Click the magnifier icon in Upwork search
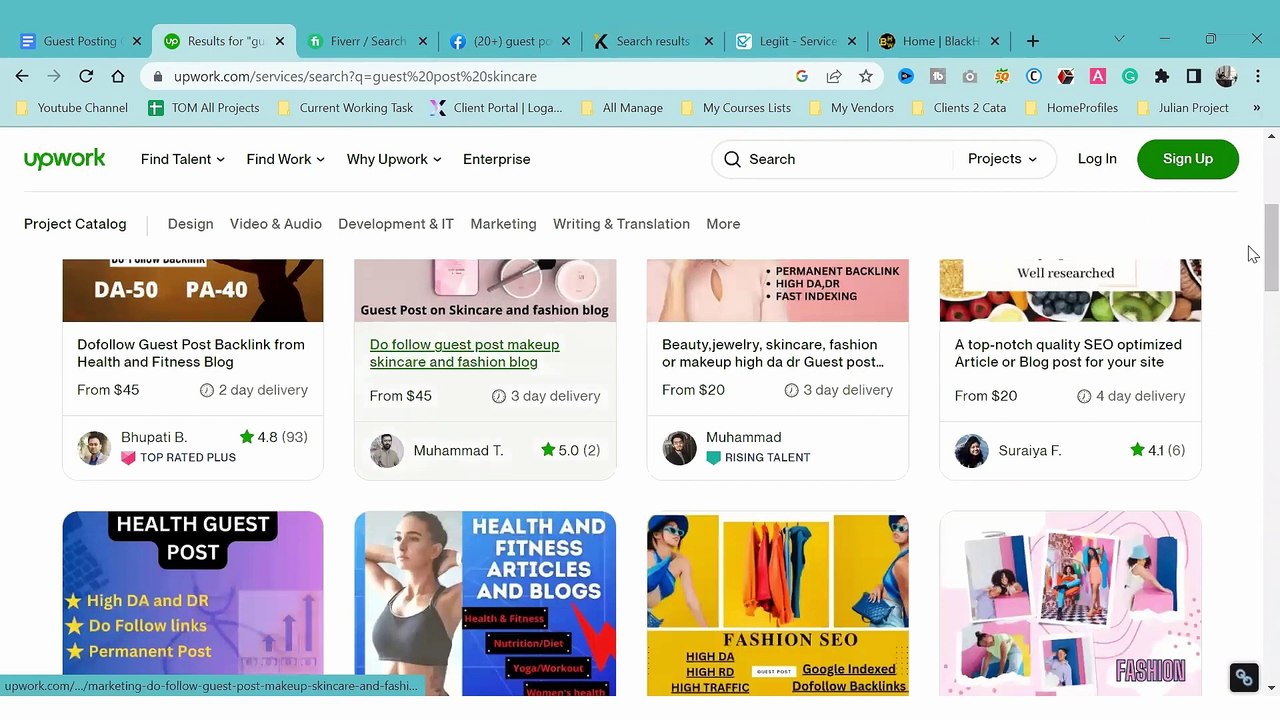This screenshot has width=1280, height=720. click(732, 159)
